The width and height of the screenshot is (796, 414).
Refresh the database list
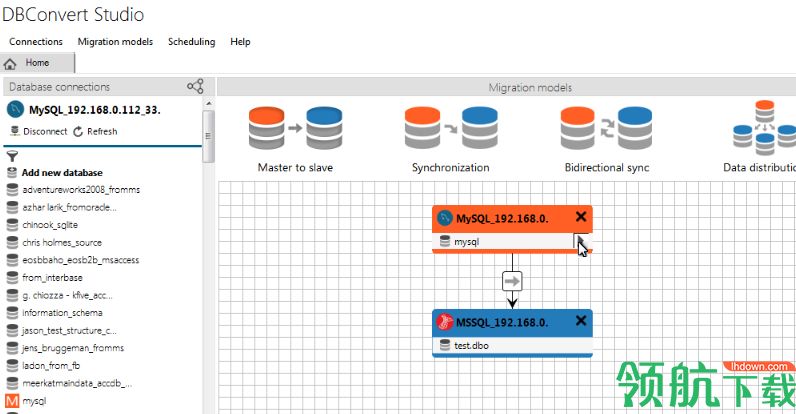pos(95,131)
